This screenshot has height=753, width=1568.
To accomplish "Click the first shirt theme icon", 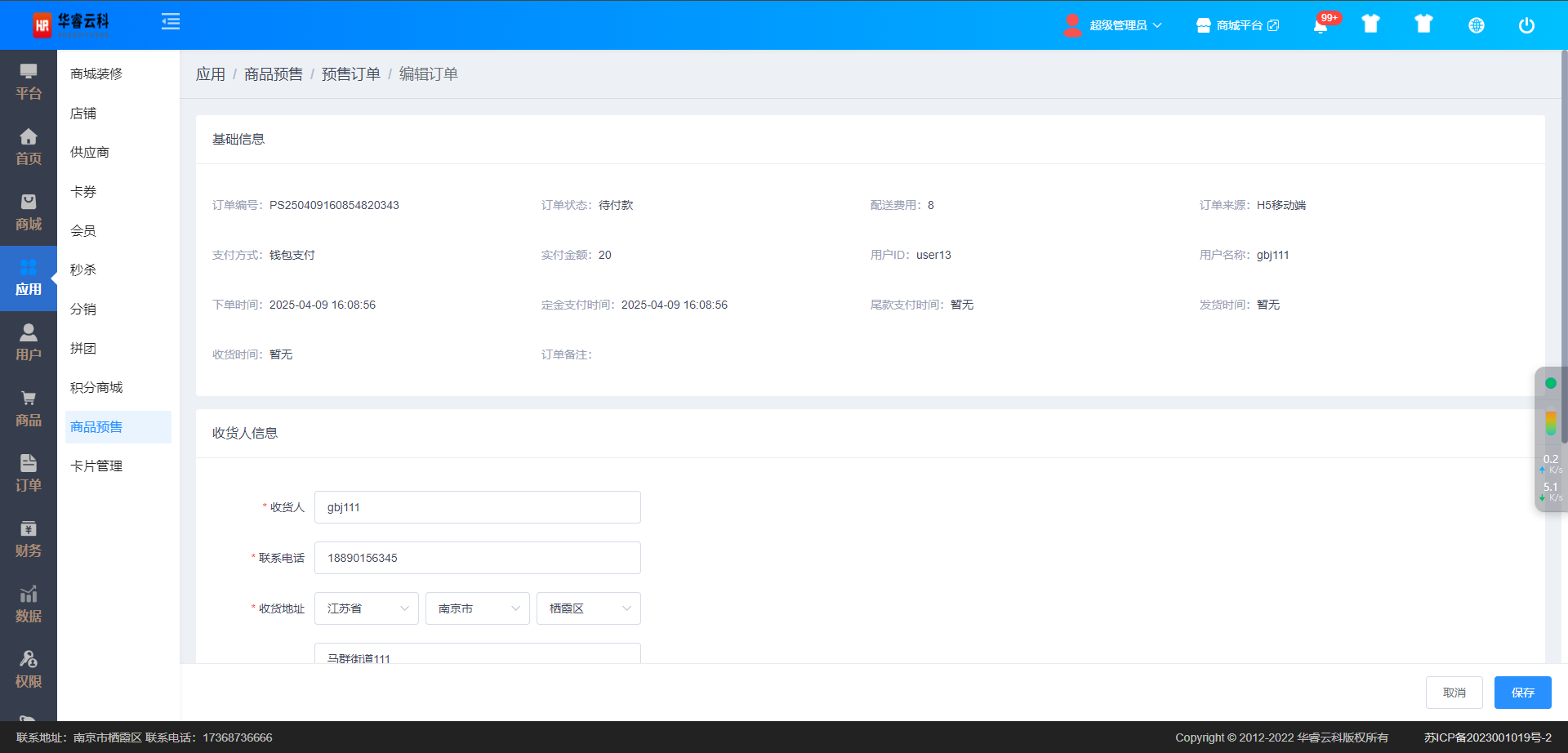I will [1370, 25].
